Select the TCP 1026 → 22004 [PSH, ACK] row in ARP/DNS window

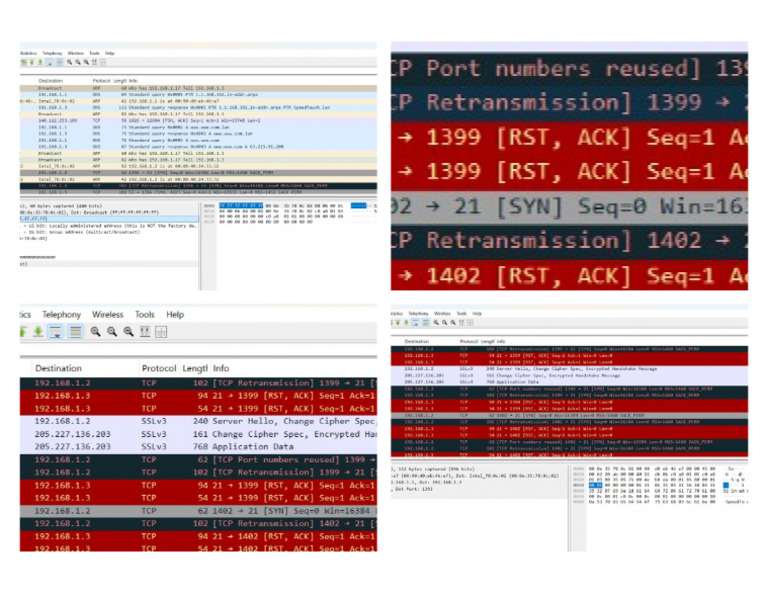(x=198, y=120)
